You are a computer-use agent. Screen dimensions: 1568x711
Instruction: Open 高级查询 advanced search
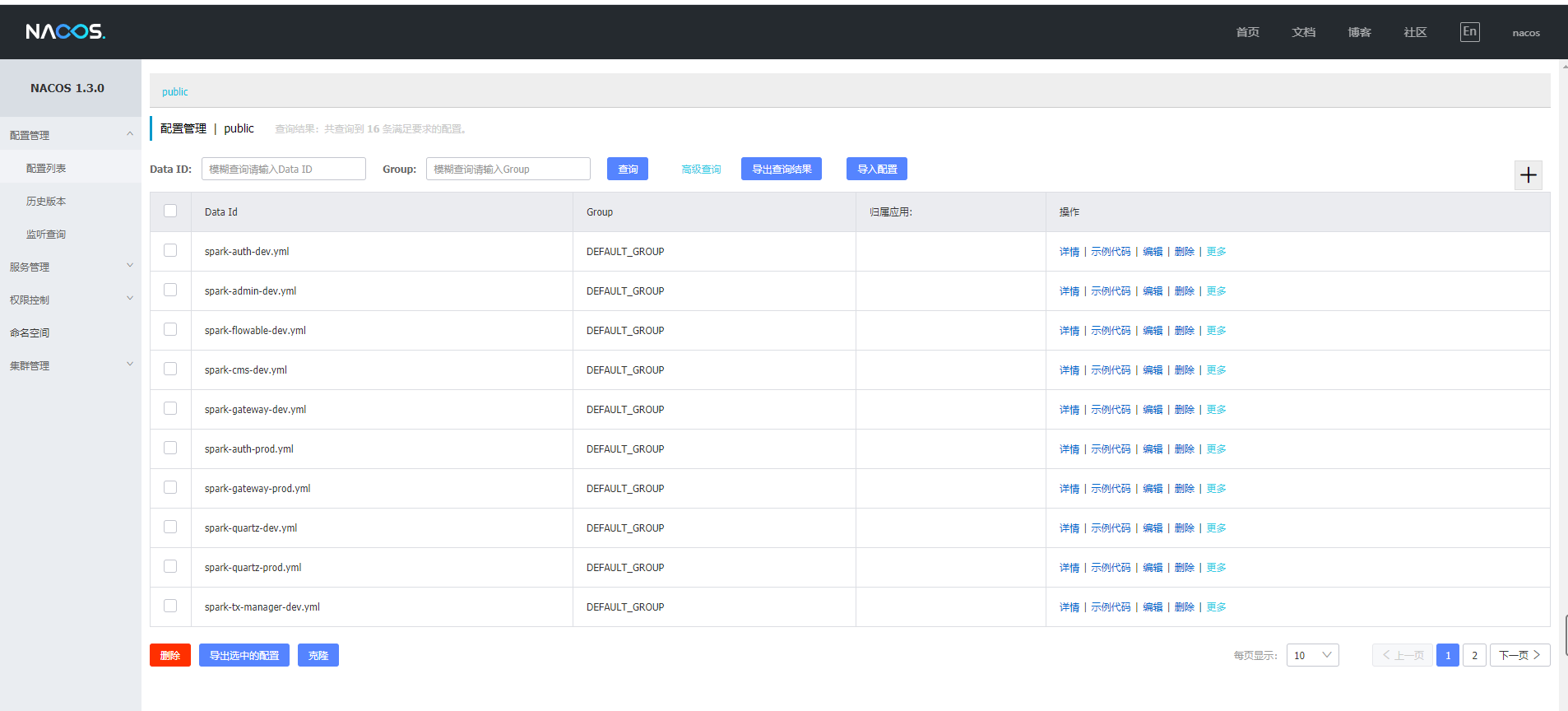(x=701, y=170)
